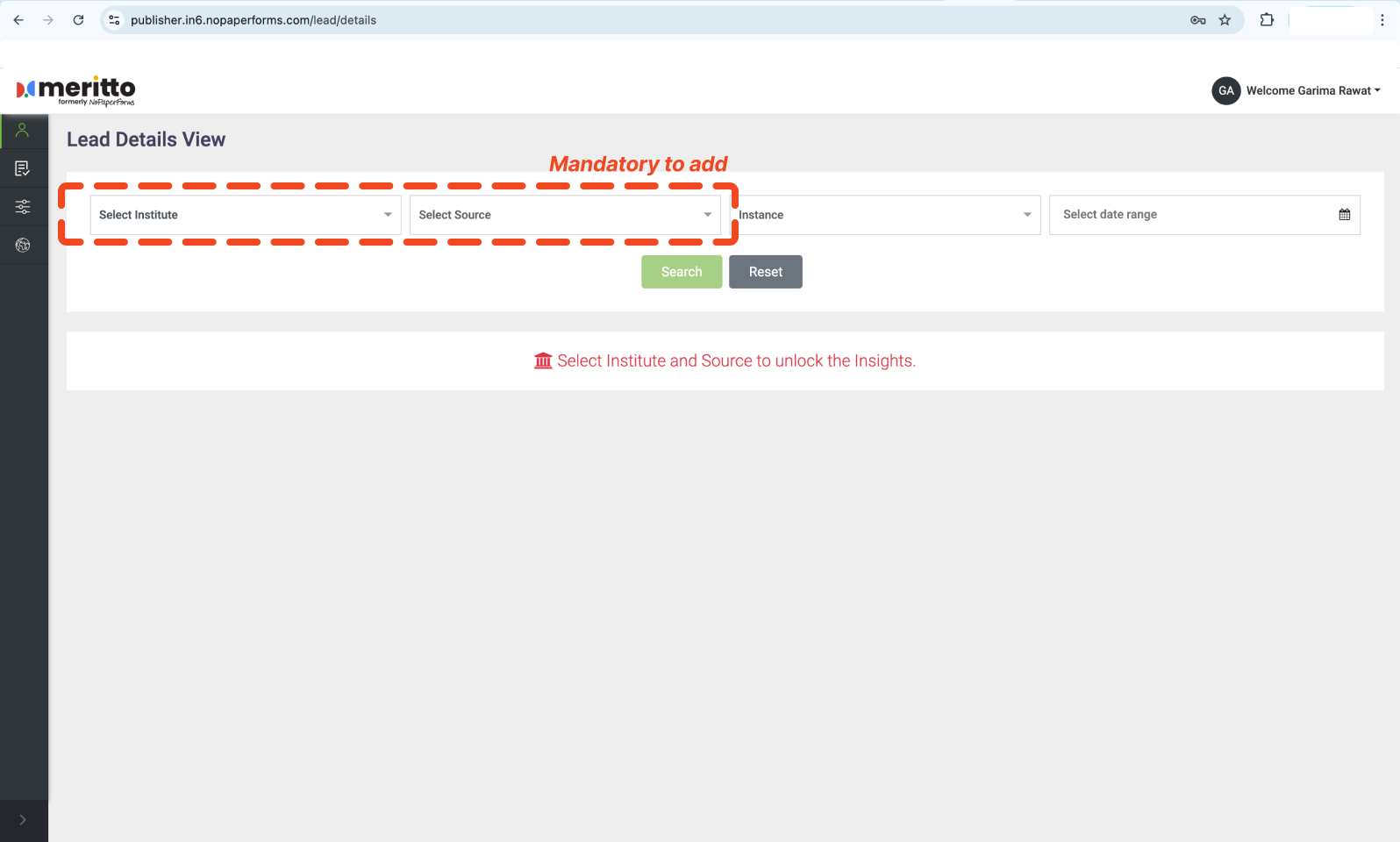Screen dimensions: 1400x842
Task: Open the user profile sidebar icon
Action: [23, 131]
